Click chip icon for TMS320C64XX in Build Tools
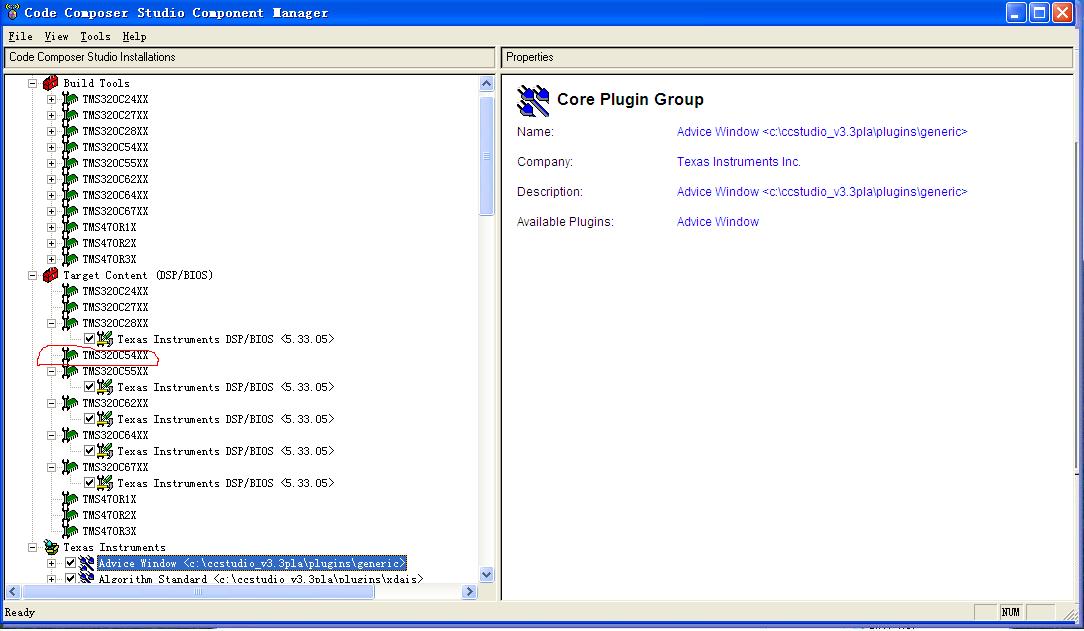This screenshot has height=631, width=1084. pyautogui.click(x=70, y=195)
